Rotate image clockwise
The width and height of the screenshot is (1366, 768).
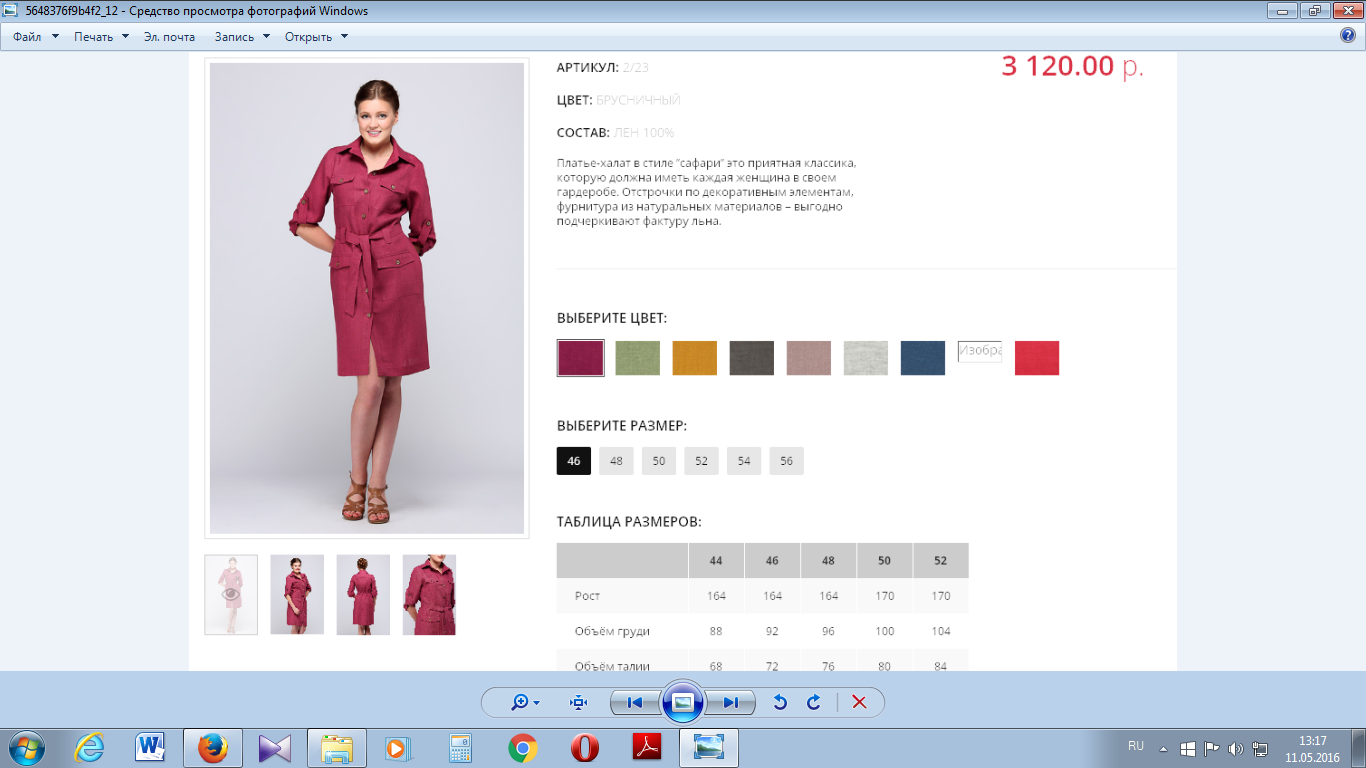click(814, 702)
